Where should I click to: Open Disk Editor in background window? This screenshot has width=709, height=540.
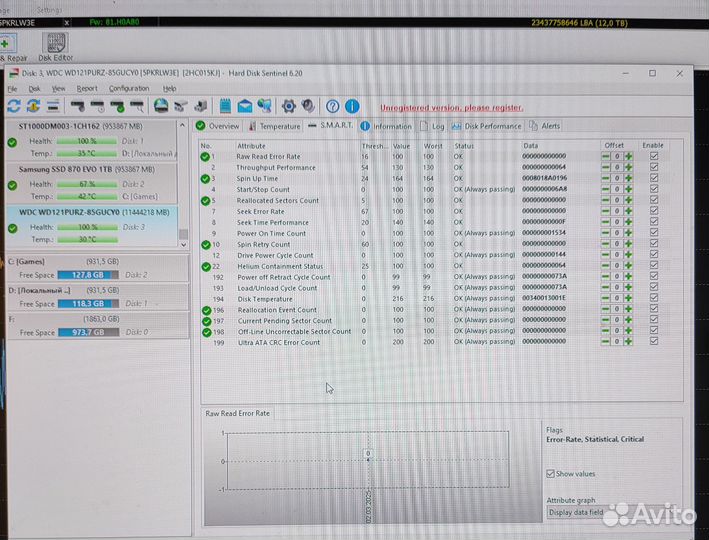point(55,47)
